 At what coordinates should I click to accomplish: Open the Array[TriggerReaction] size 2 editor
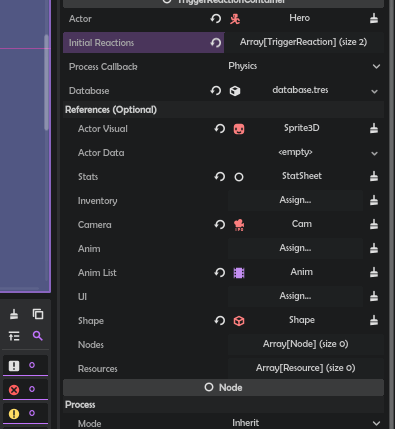[x=304, y=42]
